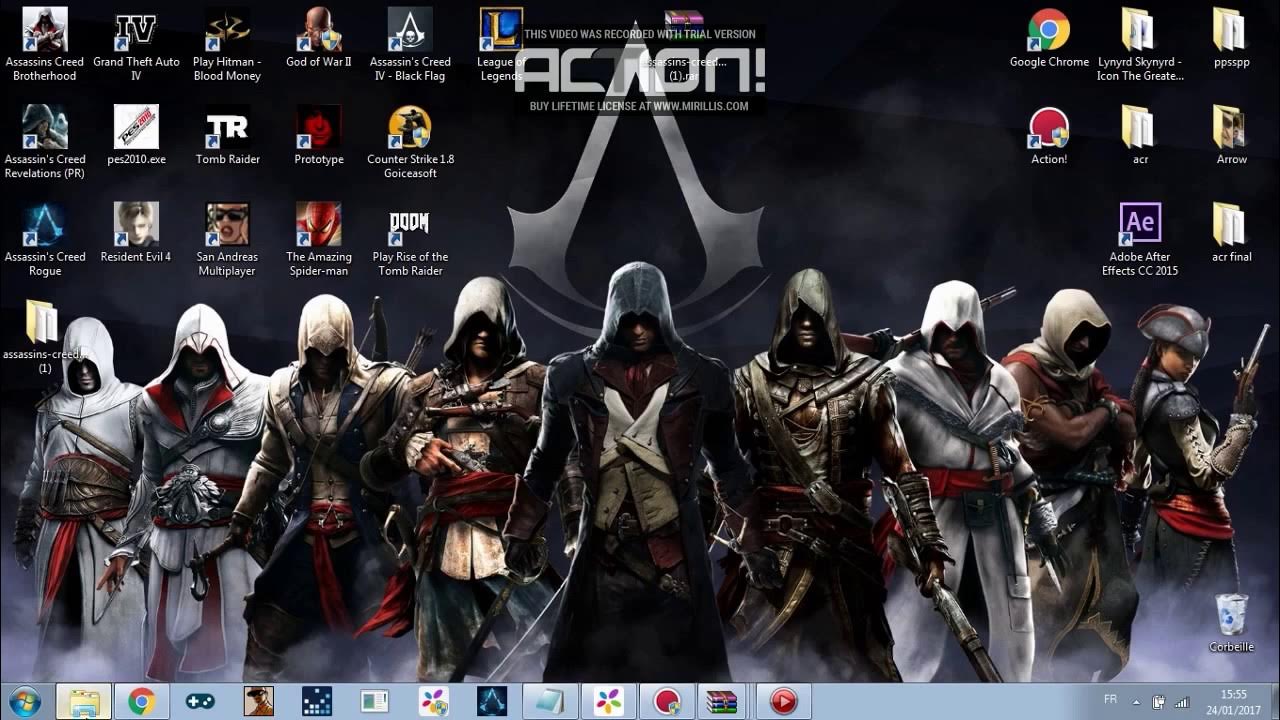1280x720 pixels.
Task: Open the God of War II shortcut
Action: point(319,40)
